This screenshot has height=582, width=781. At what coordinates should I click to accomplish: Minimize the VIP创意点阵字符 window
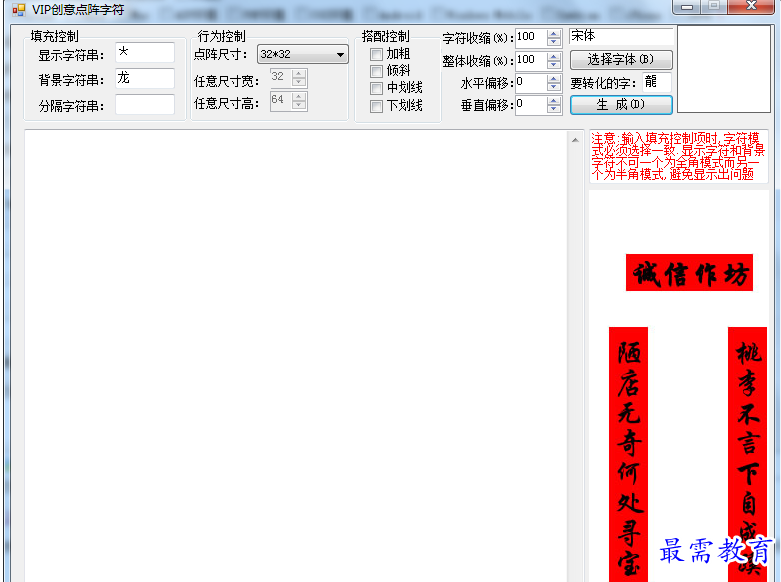(687, 6)
